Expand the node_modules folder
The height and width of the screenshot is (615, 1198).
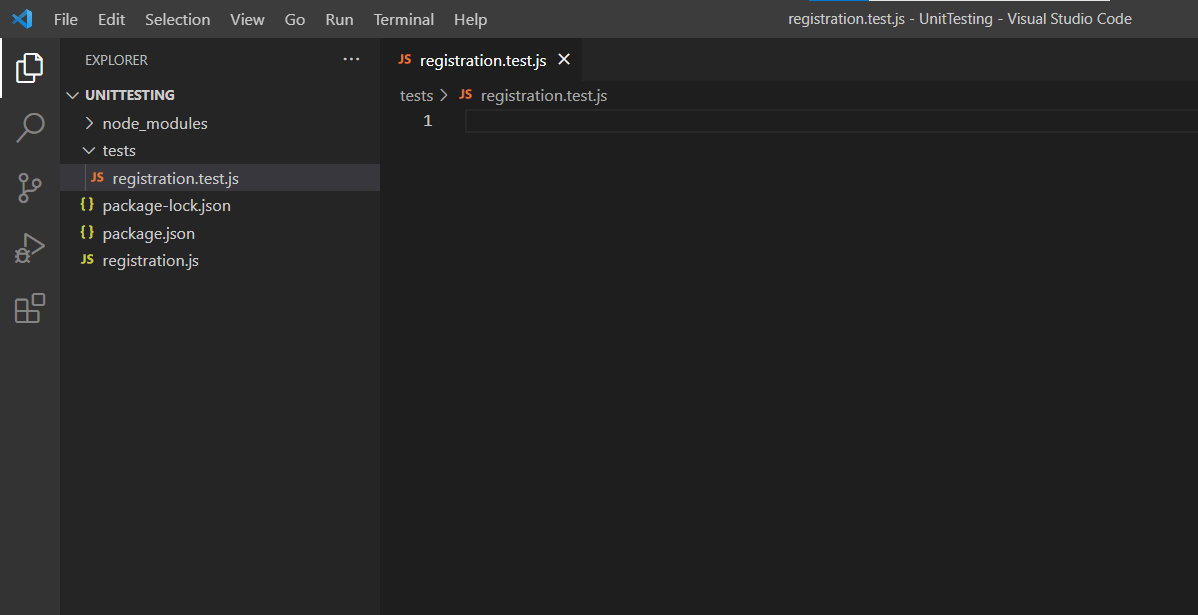(x=89, y=123)
